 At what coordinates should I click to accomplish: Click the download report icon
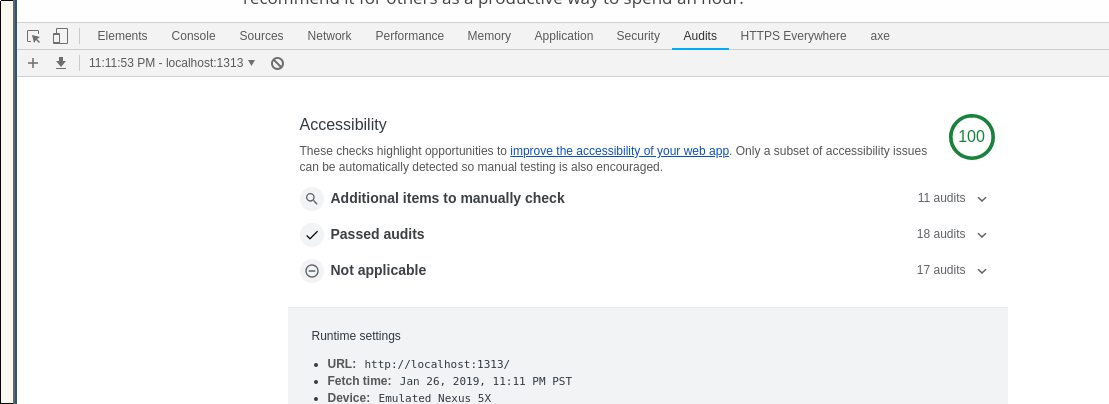pyautogui.click(x=61, y=63)
